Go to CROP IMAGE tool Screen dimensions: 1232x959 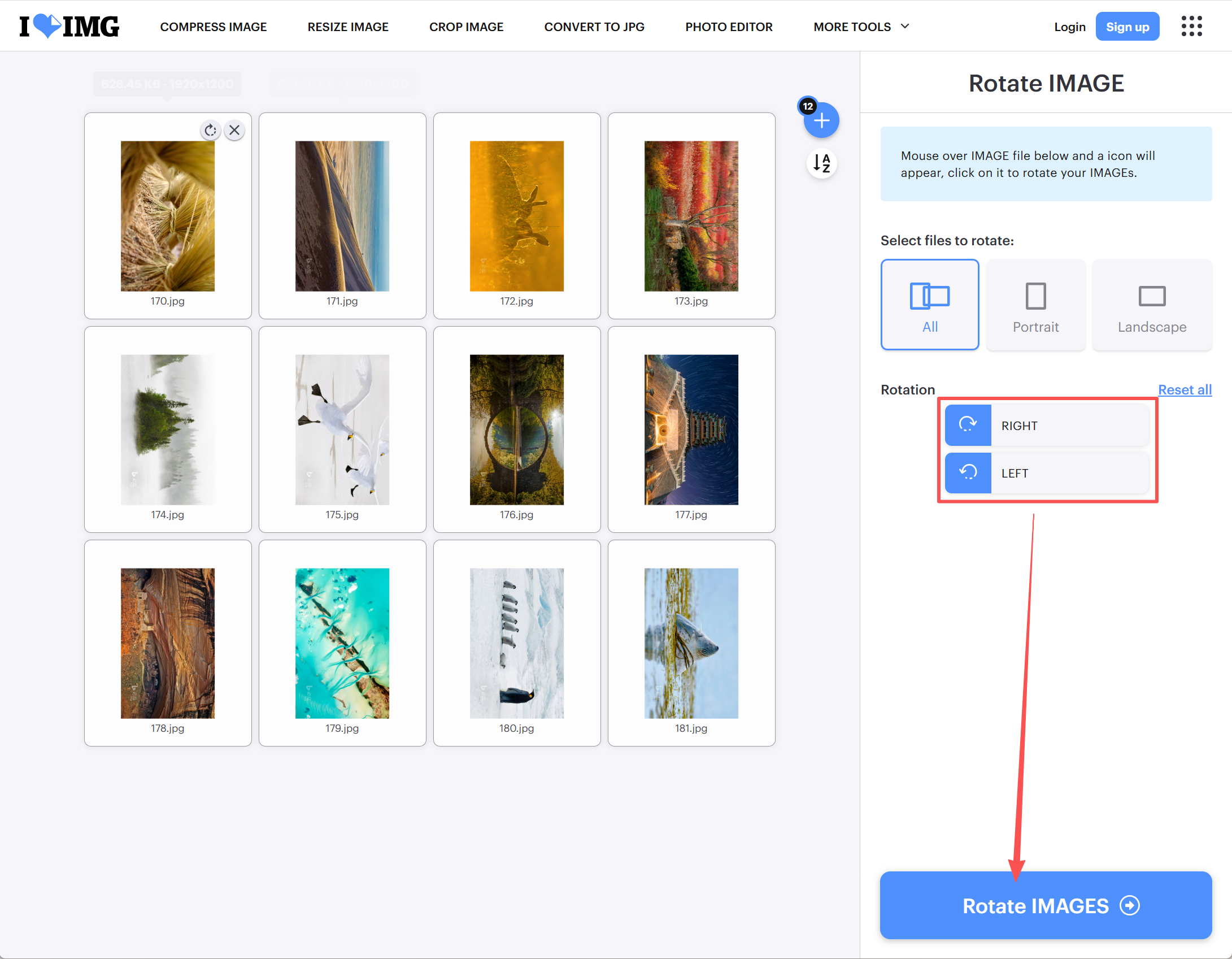click(x=466, y=27)
